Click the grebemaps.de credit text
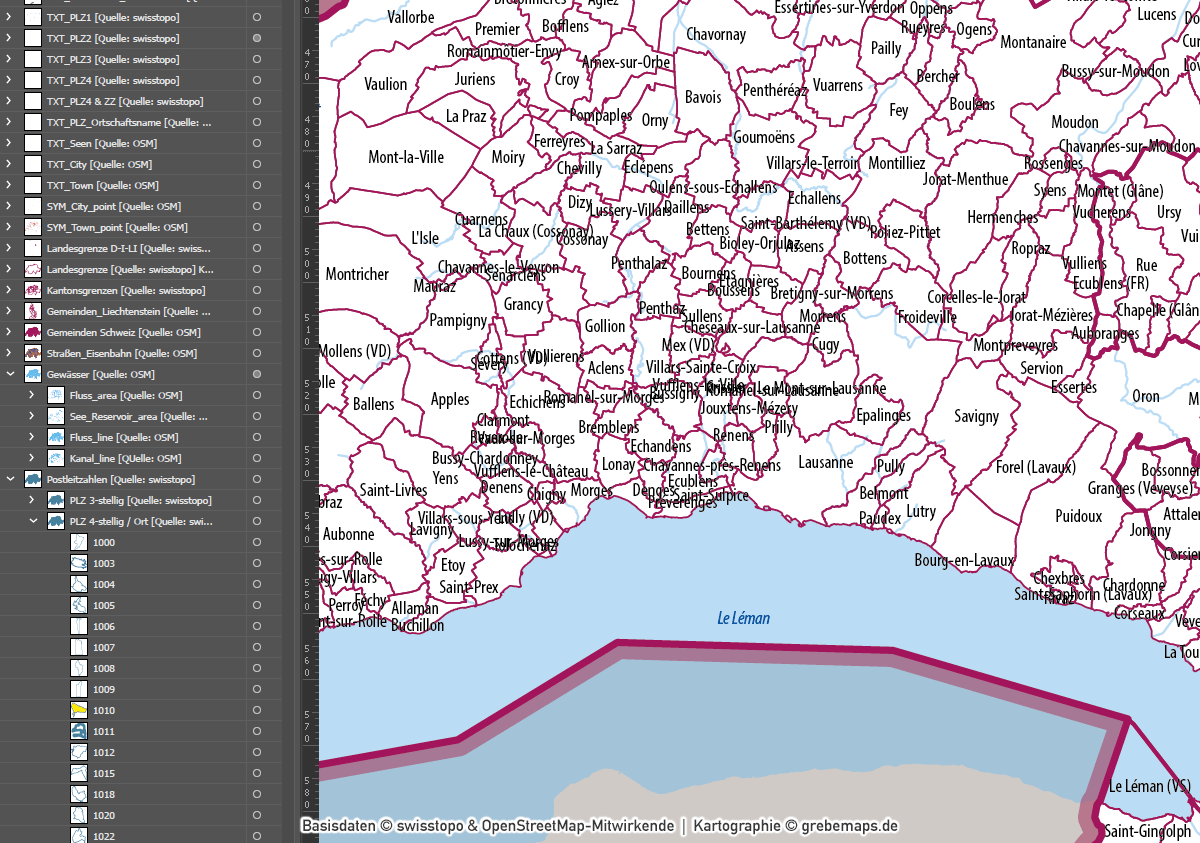1200x843 pixels. click(849, 826)
